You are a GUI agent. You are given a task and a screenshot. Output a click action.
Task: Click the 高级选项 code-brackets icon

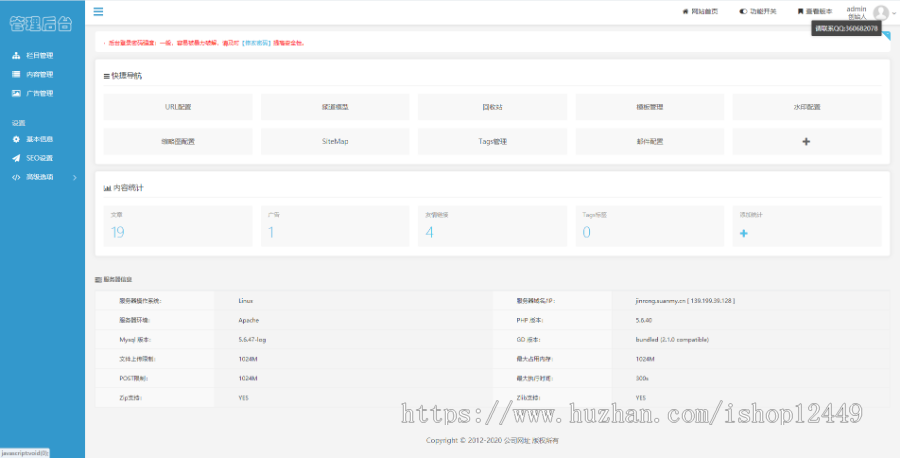tap(16, 177)
